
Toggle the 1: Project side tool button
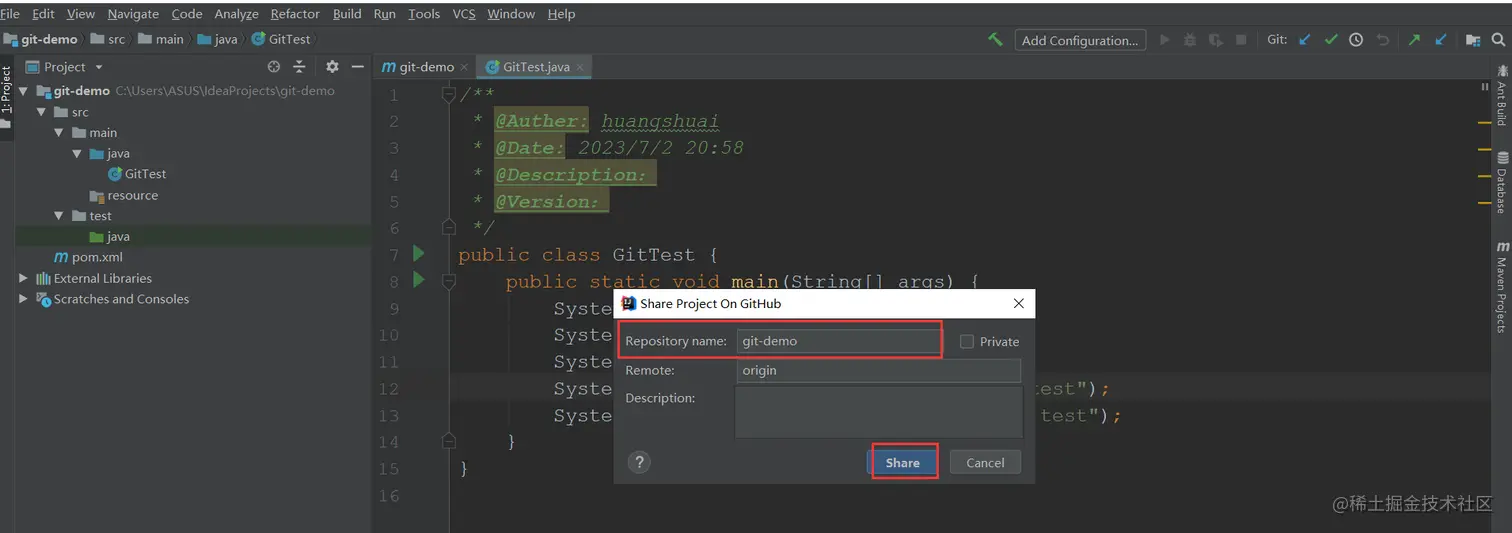[6, 98]
